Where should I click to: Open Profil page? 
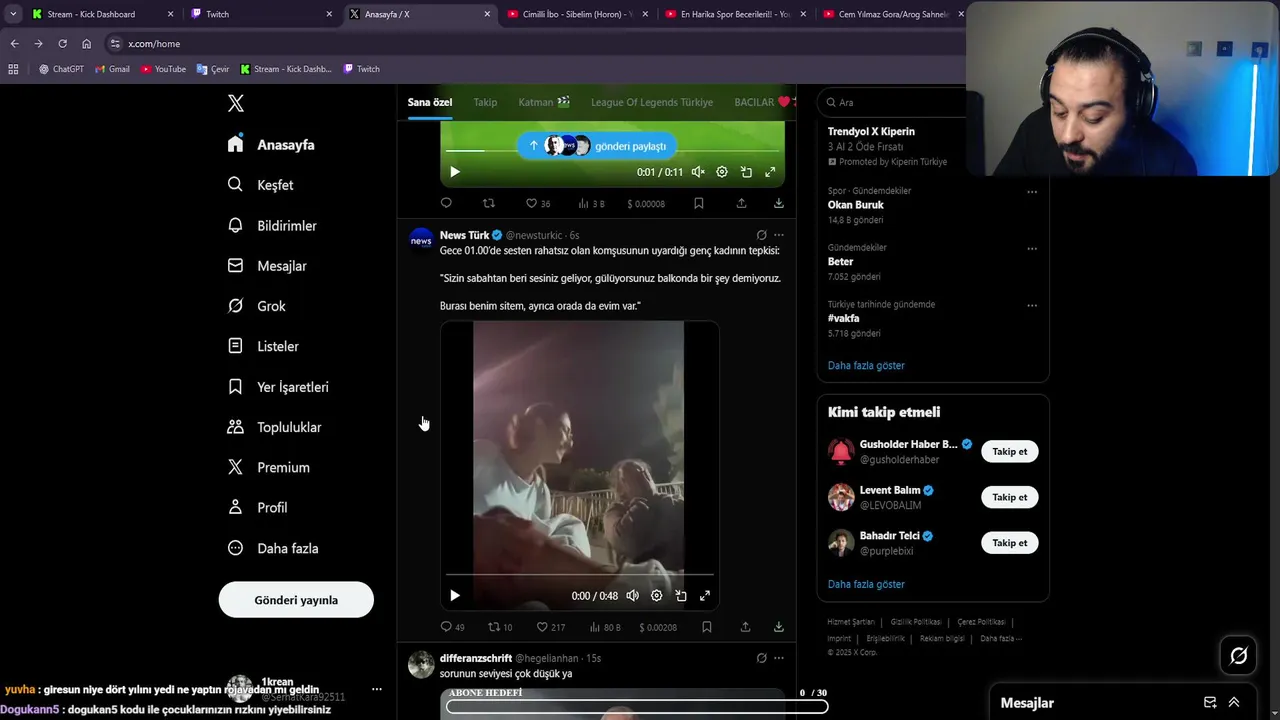pyautogui.click(x=257, y=507)
